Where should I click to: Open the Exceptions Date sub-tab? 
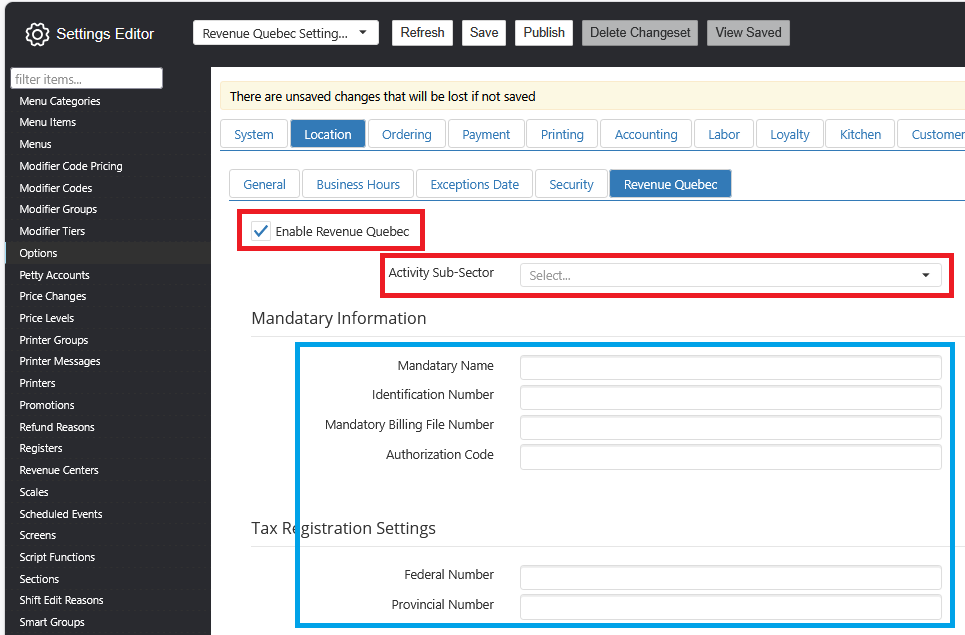click(x=474, y=185)
